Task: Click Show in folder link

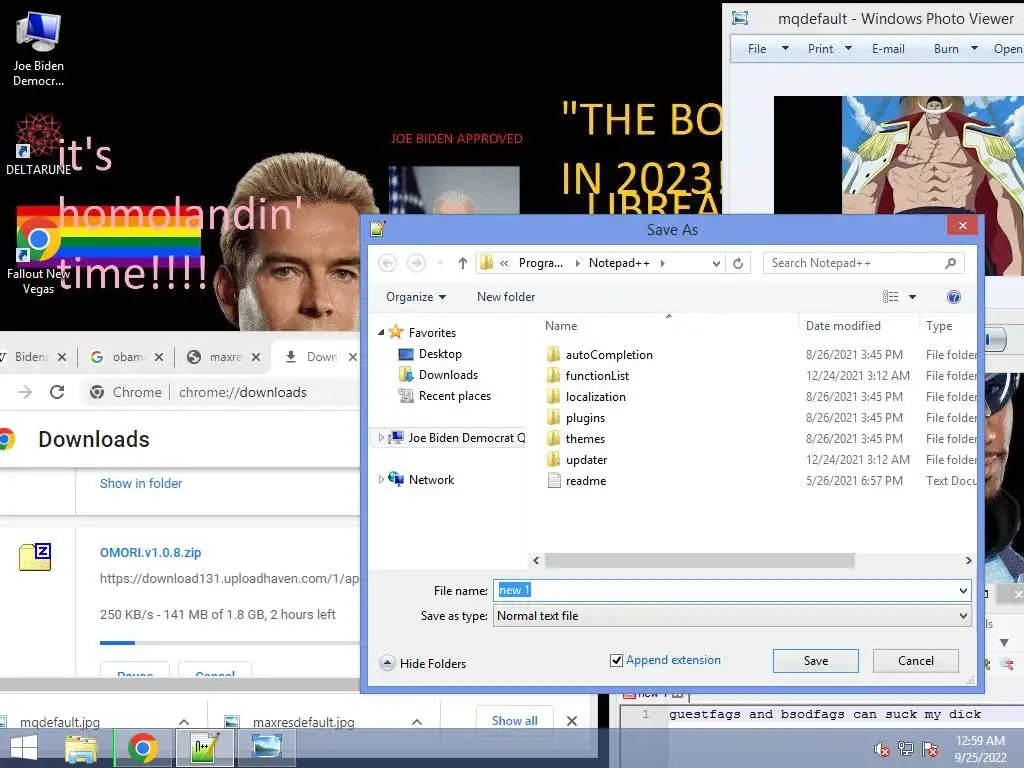Action: 141,483
